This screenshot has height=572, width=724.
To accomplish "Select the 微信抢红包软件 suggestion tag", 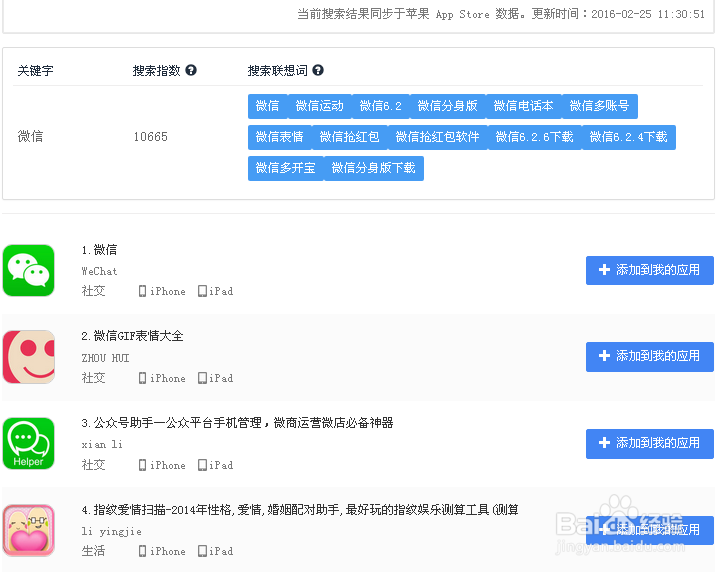I will pos(437,137).
